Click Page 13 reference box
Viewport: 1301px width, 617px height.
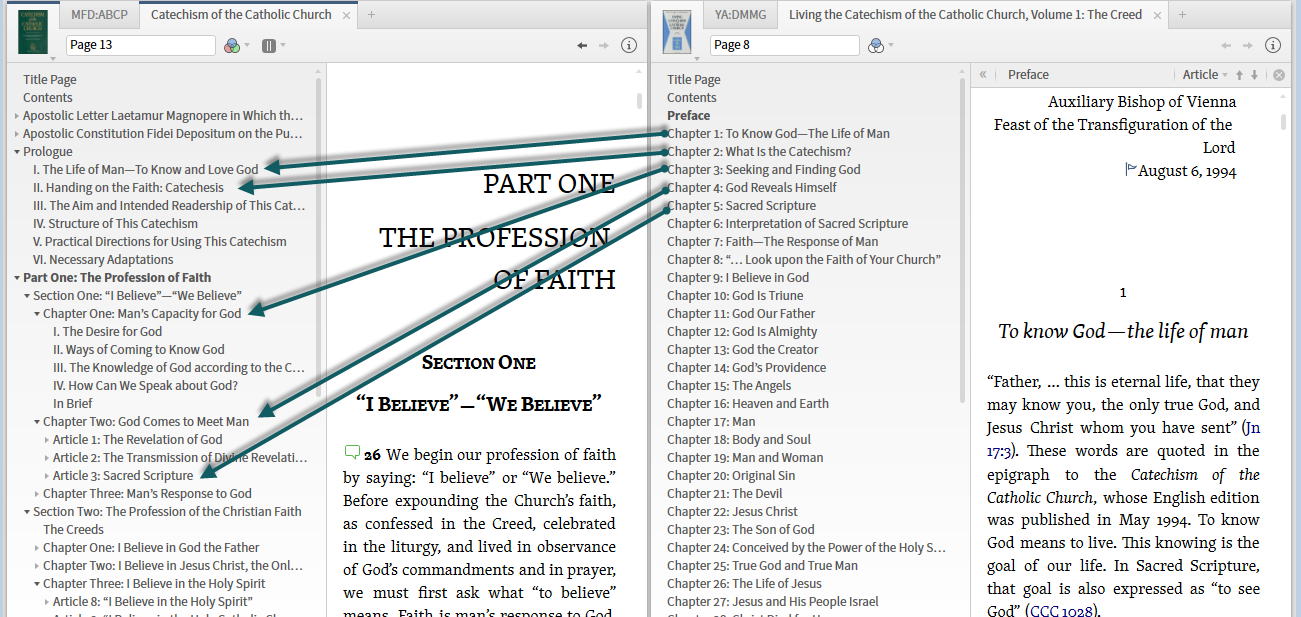tap(141, 45)
